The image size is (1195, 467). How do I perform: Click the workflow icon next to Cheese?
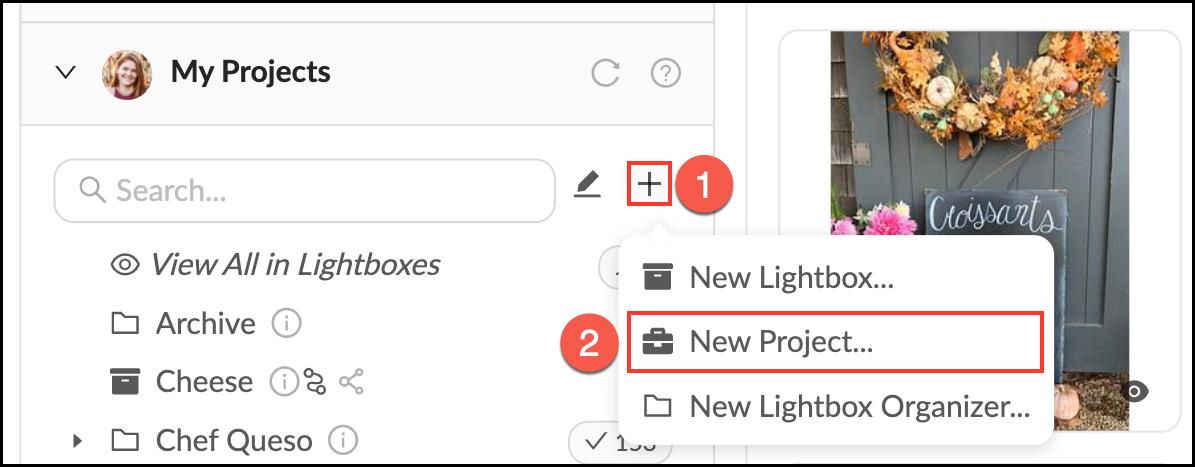[x=315, y=381]
